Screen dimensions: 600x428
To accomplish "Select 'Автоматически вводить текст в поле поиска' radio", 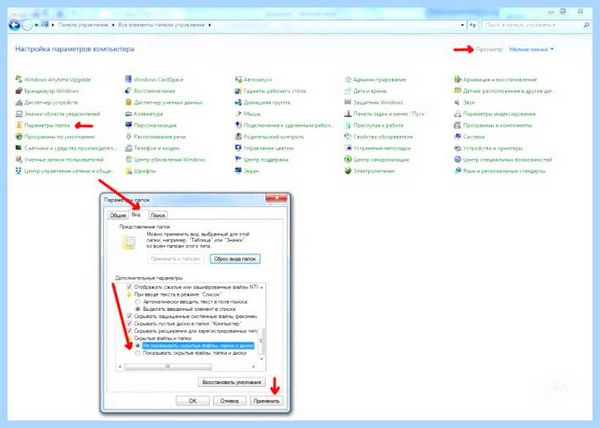I will (138, 302).
